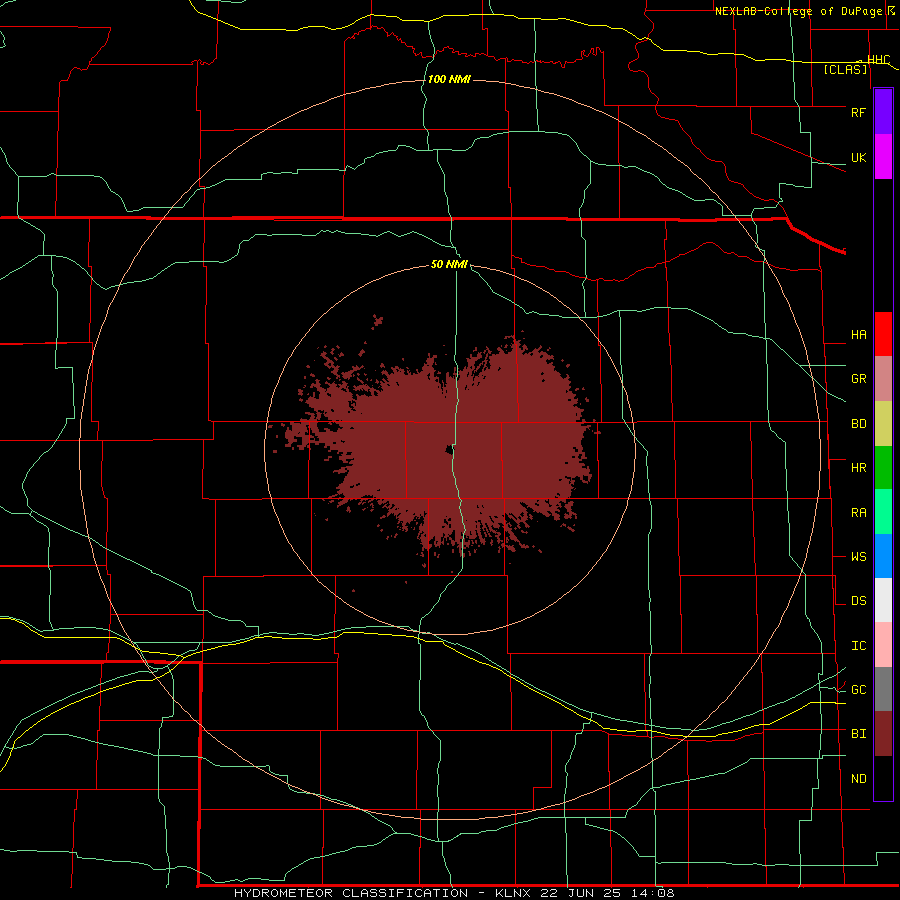The height and width of the screenshot is (900, 900).
Task: Click the radar site center gap in the echo
Action: (x=448, y=449)
